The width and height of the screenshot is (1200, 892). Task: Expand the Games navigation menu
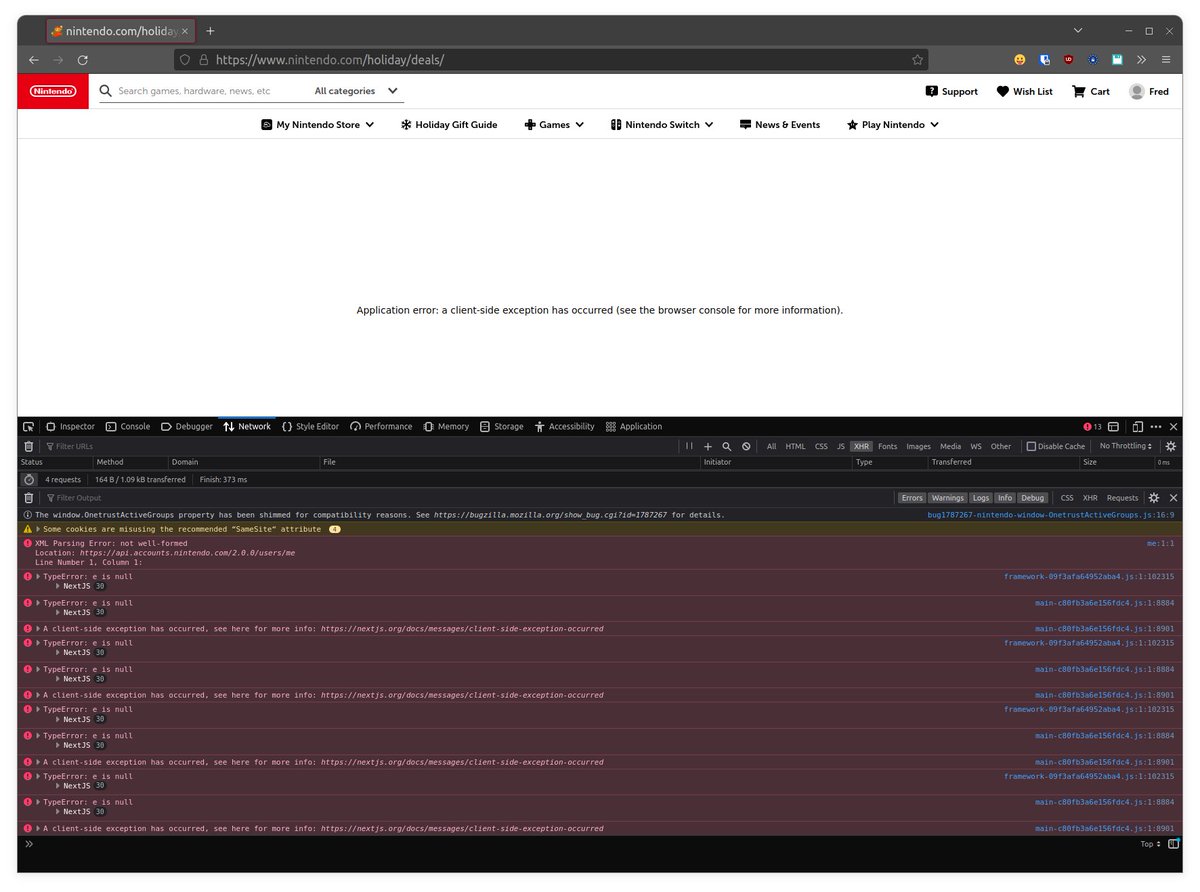tap(553, 125)
